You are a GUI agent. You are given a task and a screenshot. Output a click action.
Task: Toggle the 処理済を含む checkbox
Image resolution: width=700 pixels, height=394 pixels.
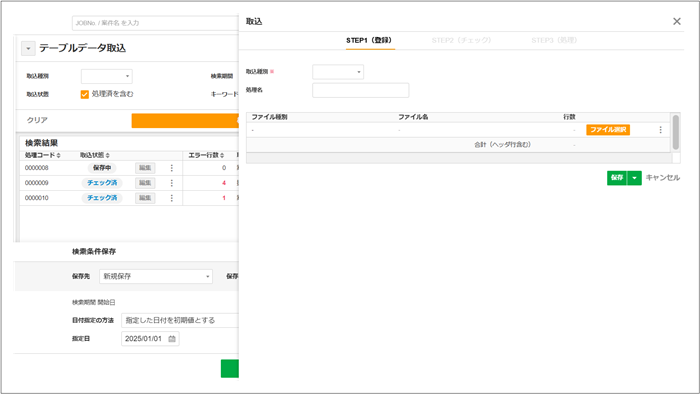84,94
